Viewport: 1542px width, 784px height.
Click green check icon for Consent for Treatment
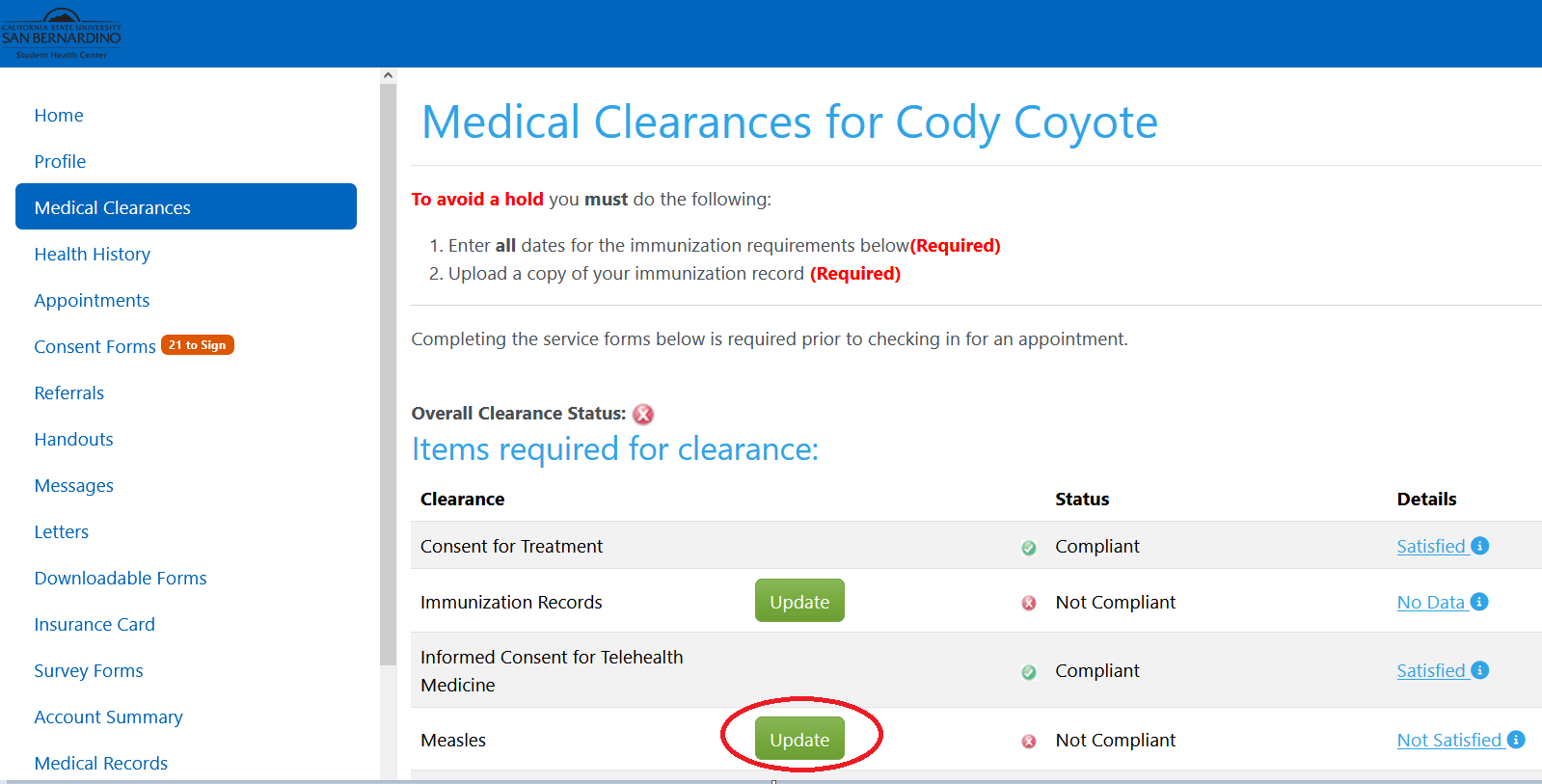point(1029,548)
